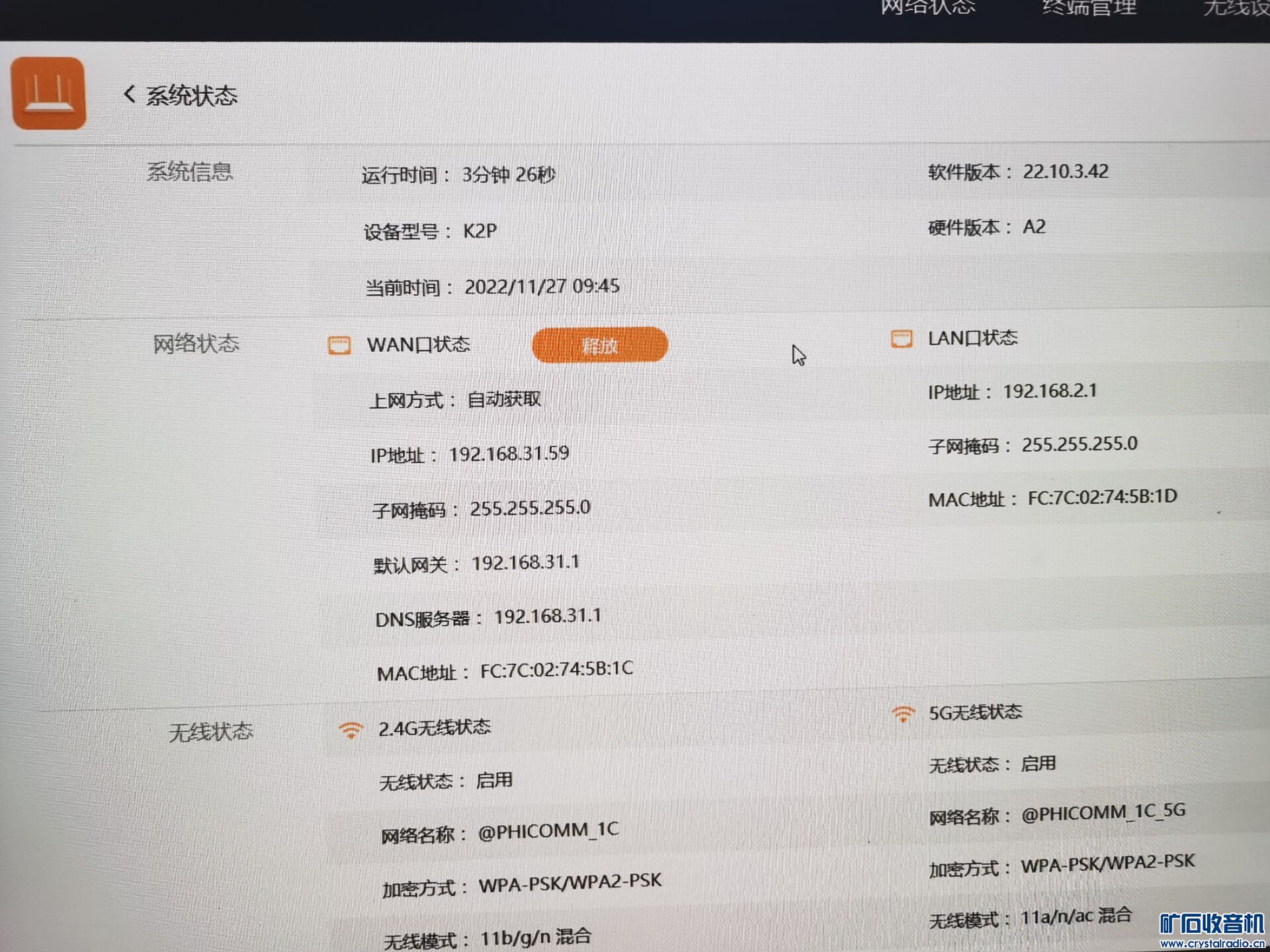The width and height of the screenshot is (1270, 952).
Task: Select LAN IP address 192.168.2.1
Action: (1050, 391)
